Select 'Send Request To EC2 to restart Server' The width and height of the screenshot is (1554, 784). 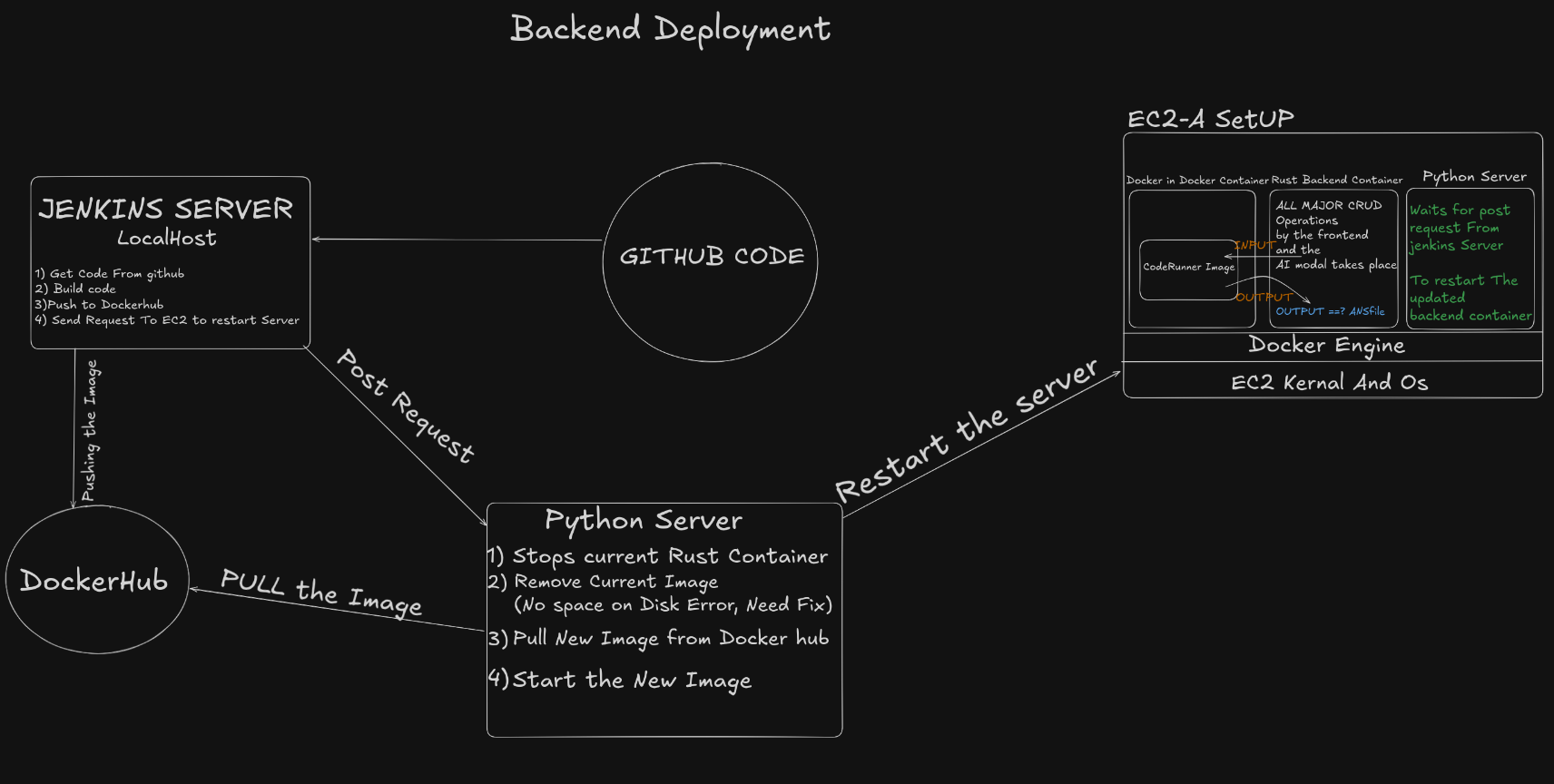(x=175, y=320)
